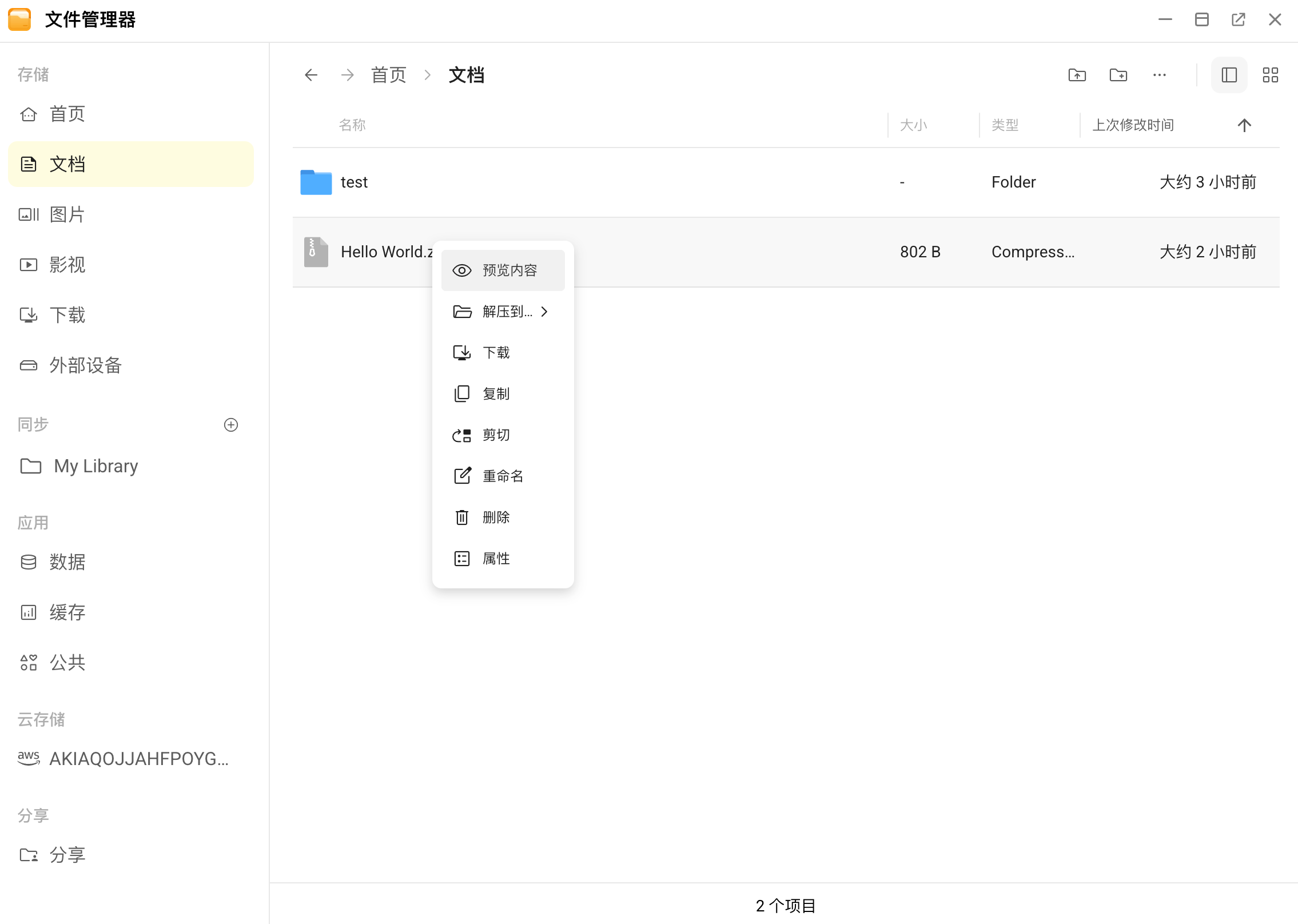Choose 预览内容 from context menu
The height and width of the screenshot is (924, 1298).
point(503,270)
